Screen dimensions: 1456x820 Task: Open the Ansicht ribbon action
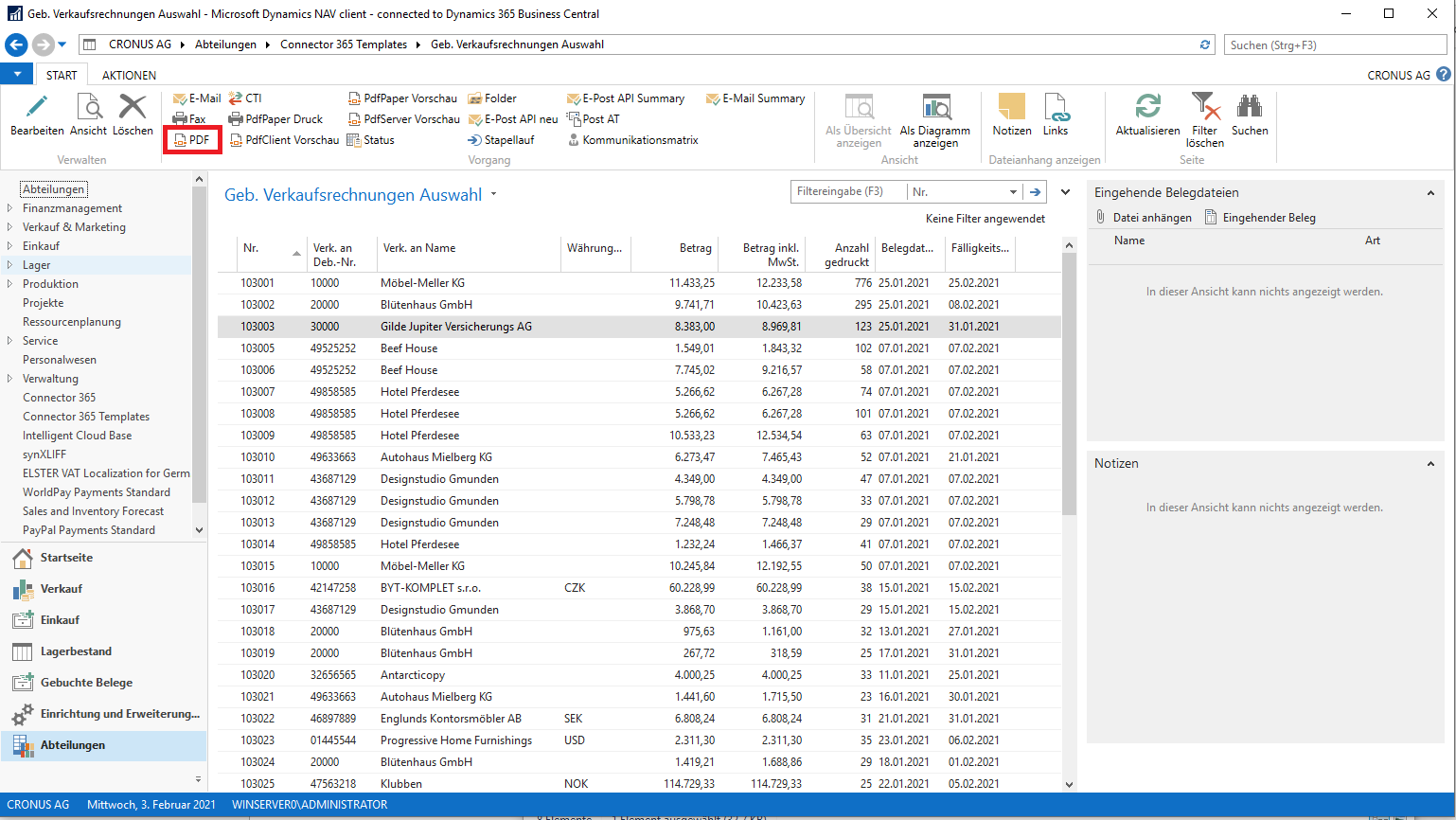click(x=89, y=115)
